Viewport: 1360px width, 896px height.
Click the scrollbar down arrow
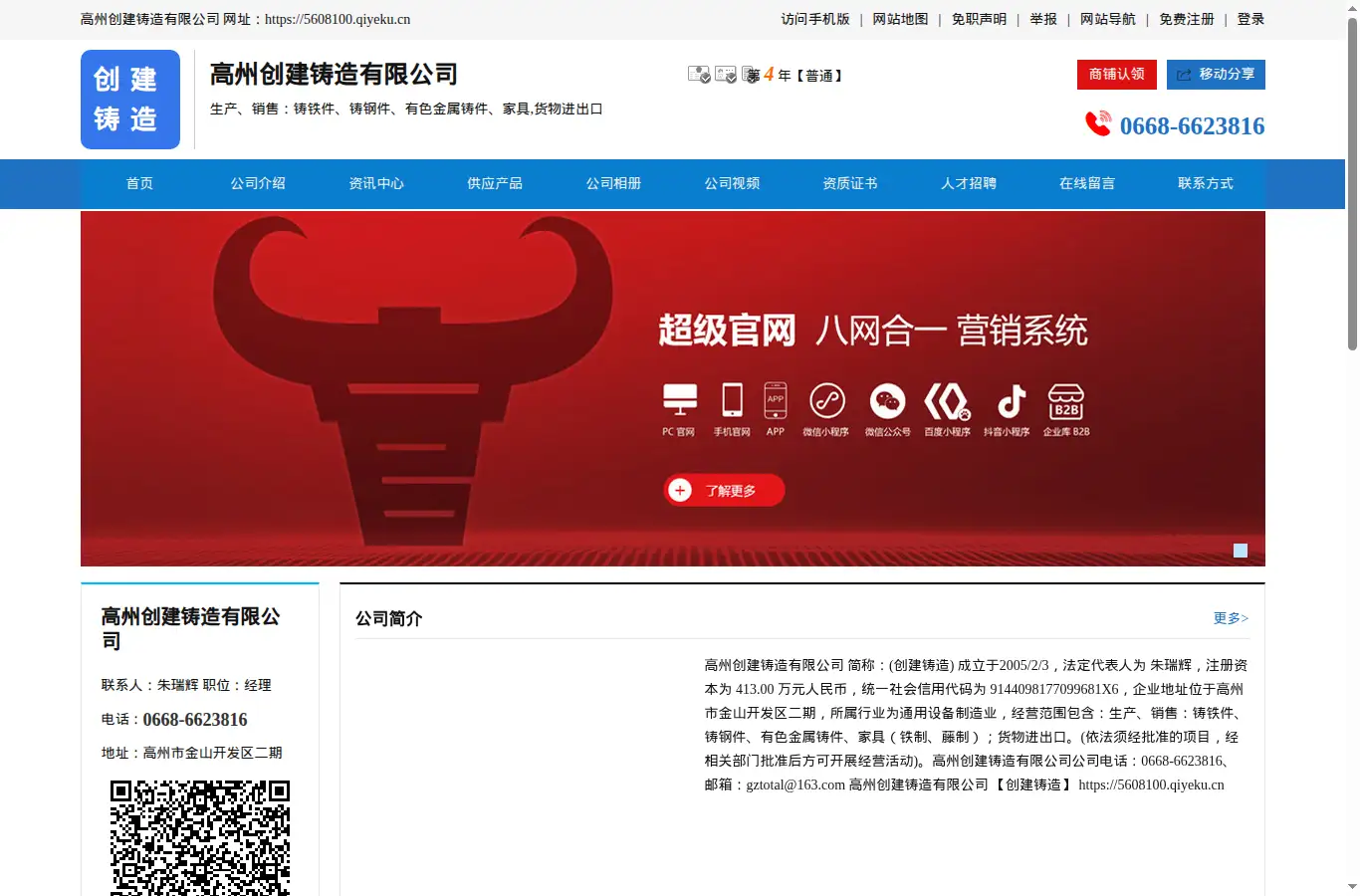click(1352, 886)
